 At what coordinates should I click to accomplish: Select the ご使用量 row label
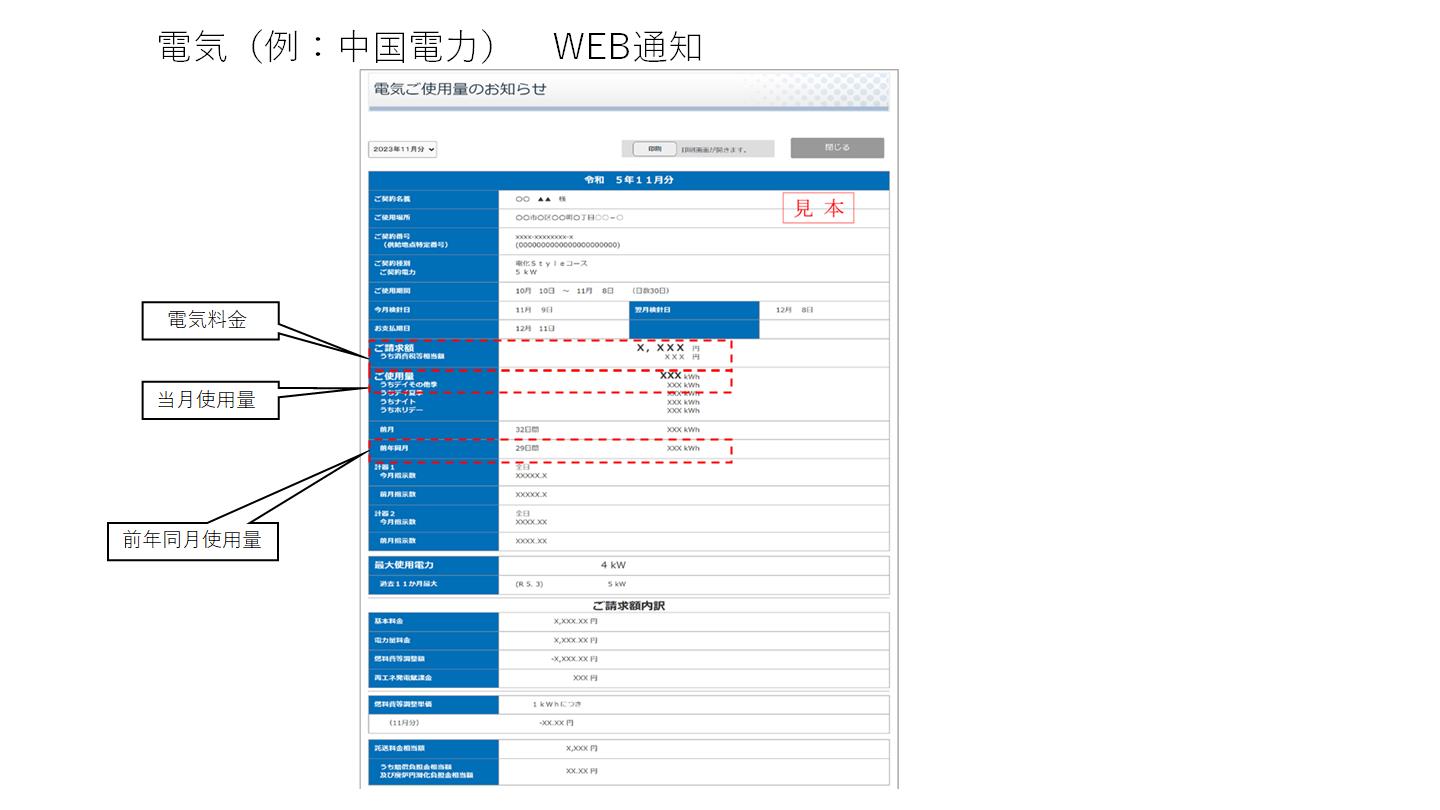point(393,376)
